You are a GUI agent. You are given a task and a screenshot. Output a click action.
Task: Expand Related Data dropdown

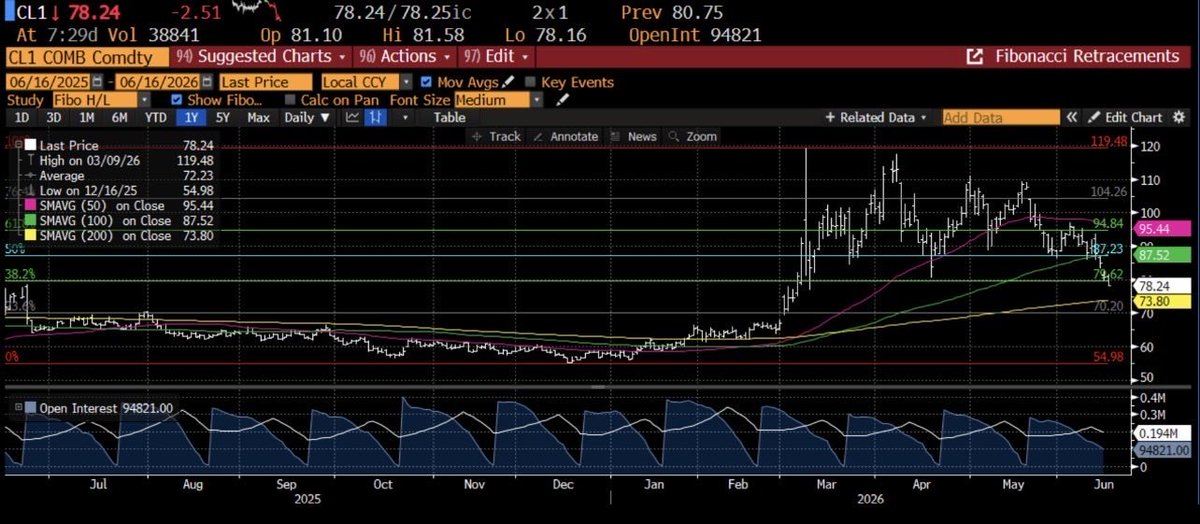[x=876, y=117]
